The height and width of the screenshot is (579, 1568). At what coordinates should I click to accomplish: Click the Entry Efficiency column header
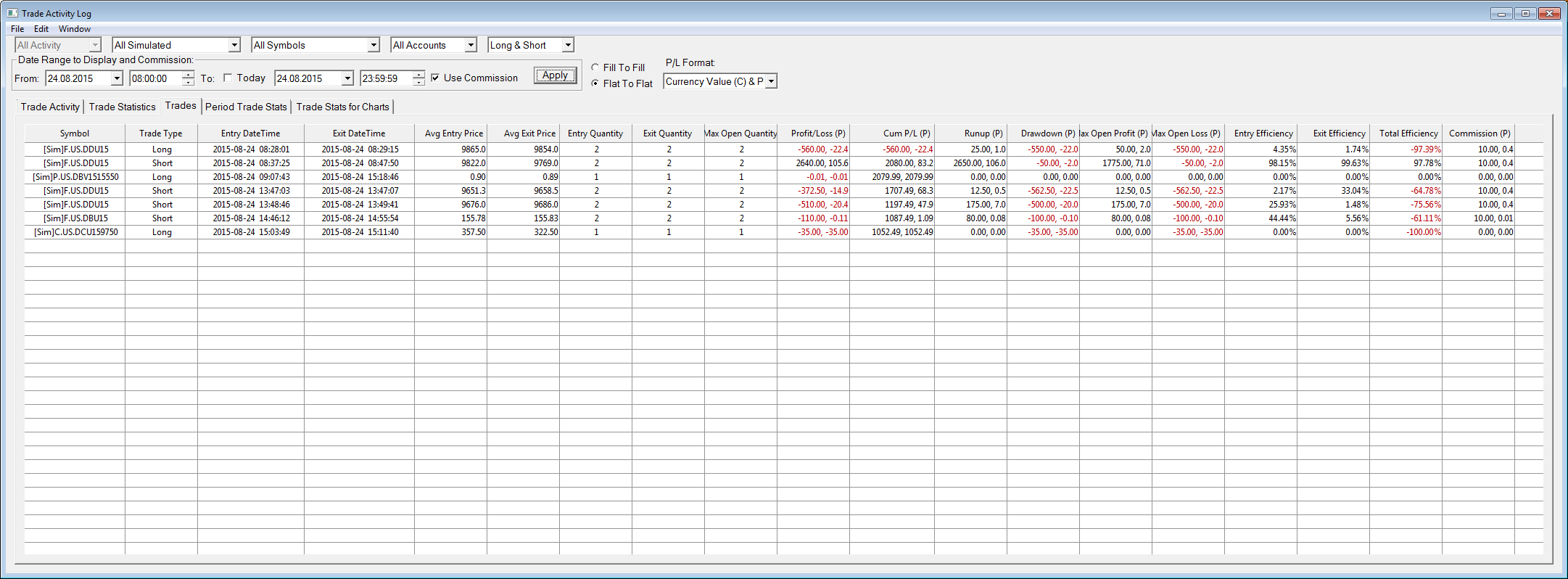pyautogui.click(x=1260, y=134)
